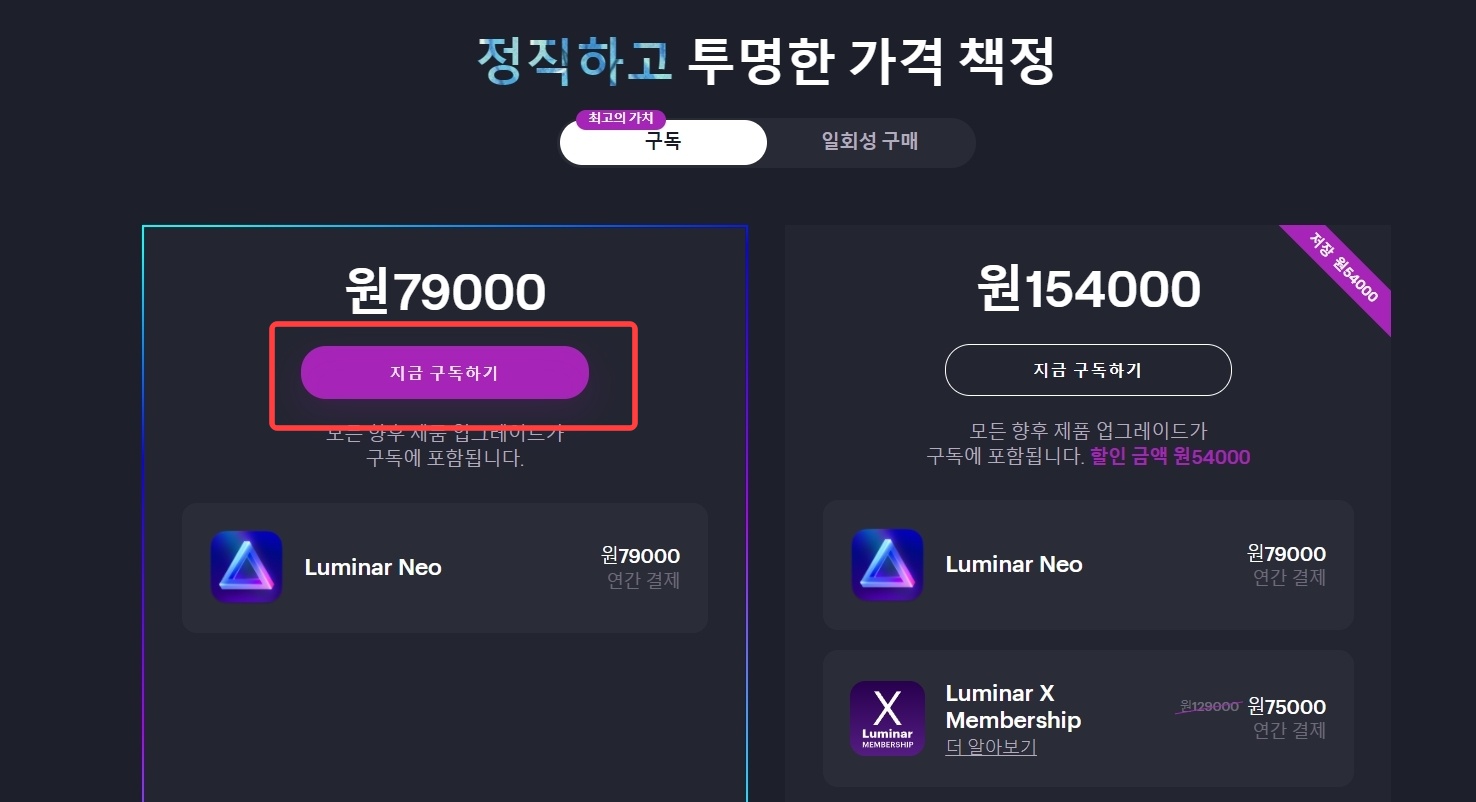Click 지금 구독하기 on the 원79000 plan
The image size is (1476, 802).
tap(445, 372)
